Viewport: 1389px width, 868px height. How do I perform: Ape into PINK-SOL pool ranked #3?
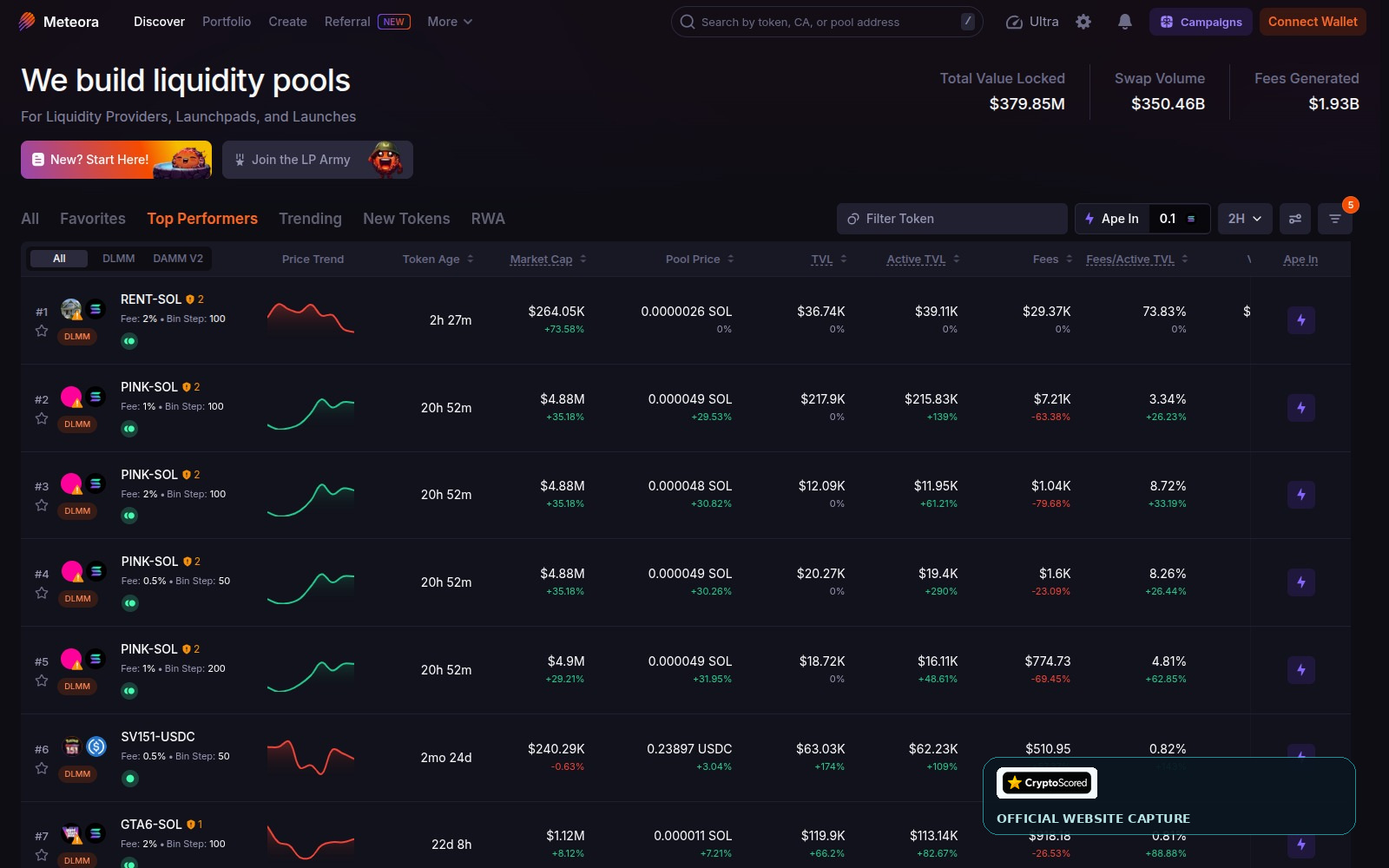(x=1301, y=495)
